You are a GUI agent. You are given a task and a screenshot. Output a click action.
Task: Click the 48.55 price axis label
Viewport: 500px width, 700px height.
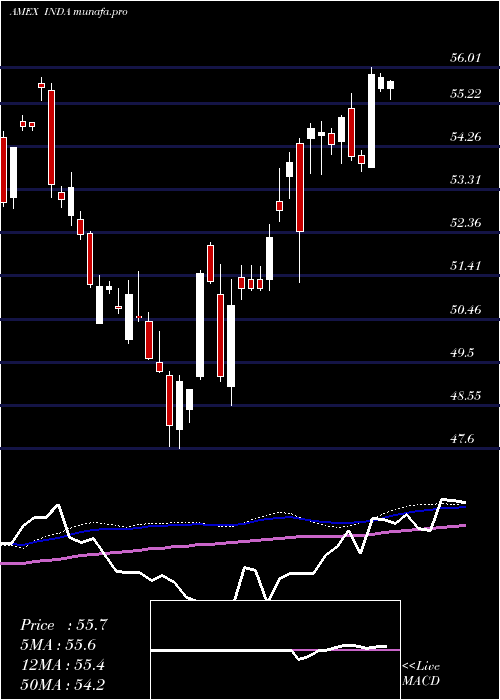466,396
